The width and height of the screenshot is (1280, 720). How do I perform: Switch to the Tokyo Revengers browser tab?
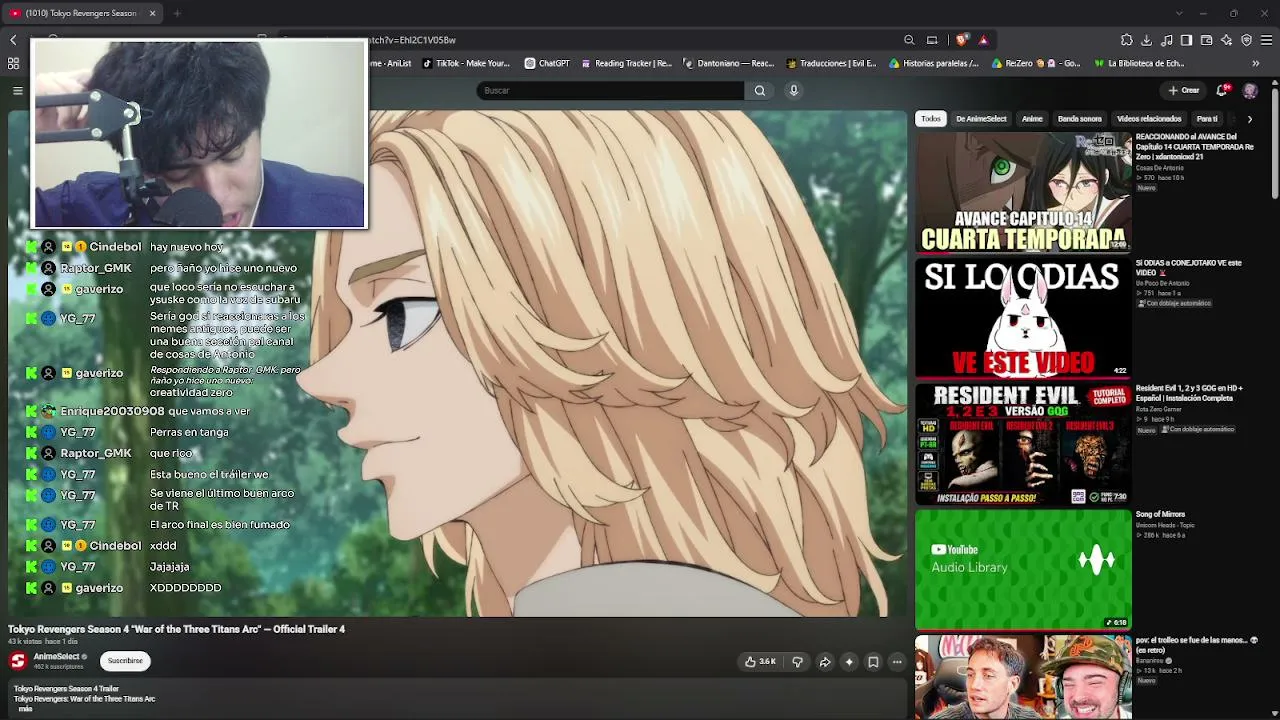81,13
